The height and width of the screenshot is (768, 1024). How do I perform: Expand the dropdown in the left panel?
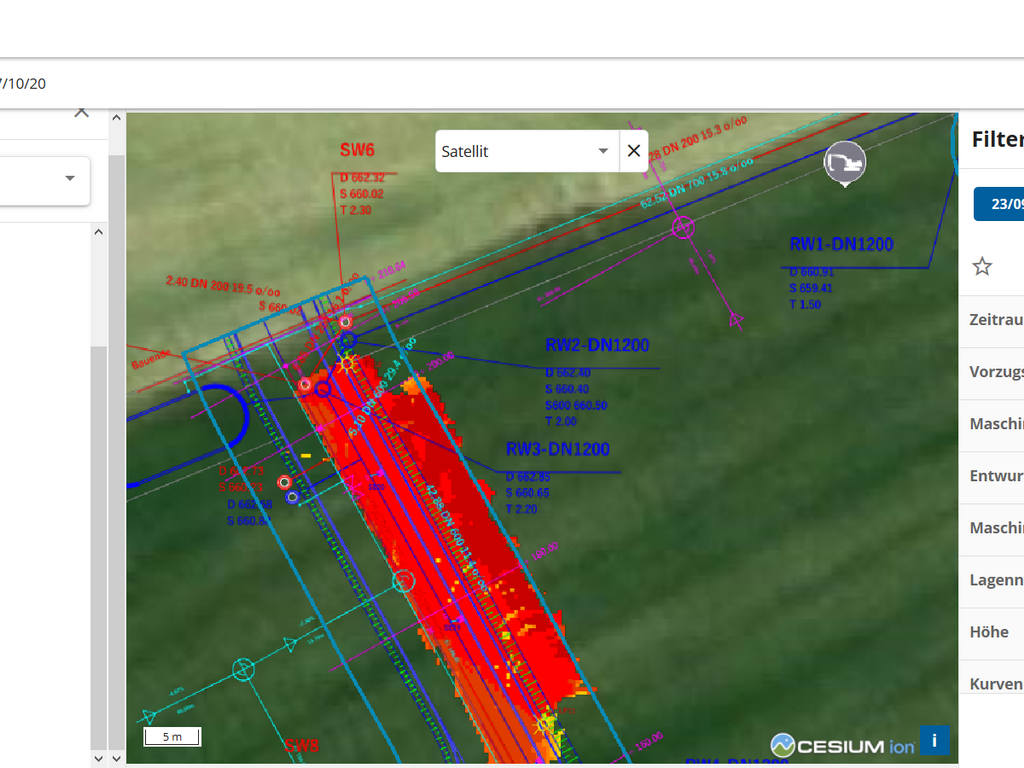(70, 178)
